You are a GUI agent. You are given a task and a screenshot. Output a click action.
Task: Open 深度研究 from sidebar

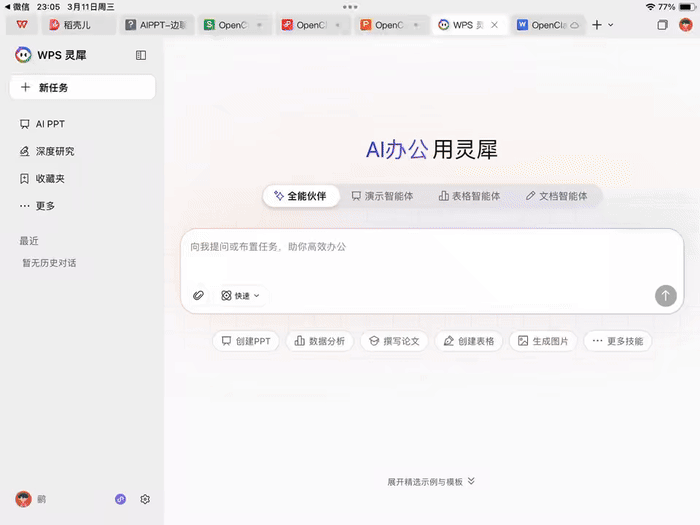(47, 151)
